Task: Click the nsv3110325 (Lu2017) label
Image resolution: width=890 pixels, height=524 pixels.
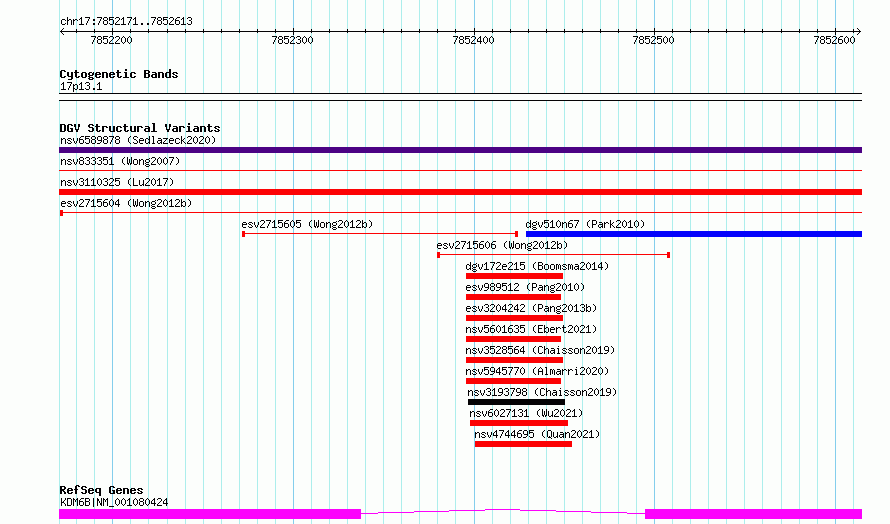Action: [117, 182]
